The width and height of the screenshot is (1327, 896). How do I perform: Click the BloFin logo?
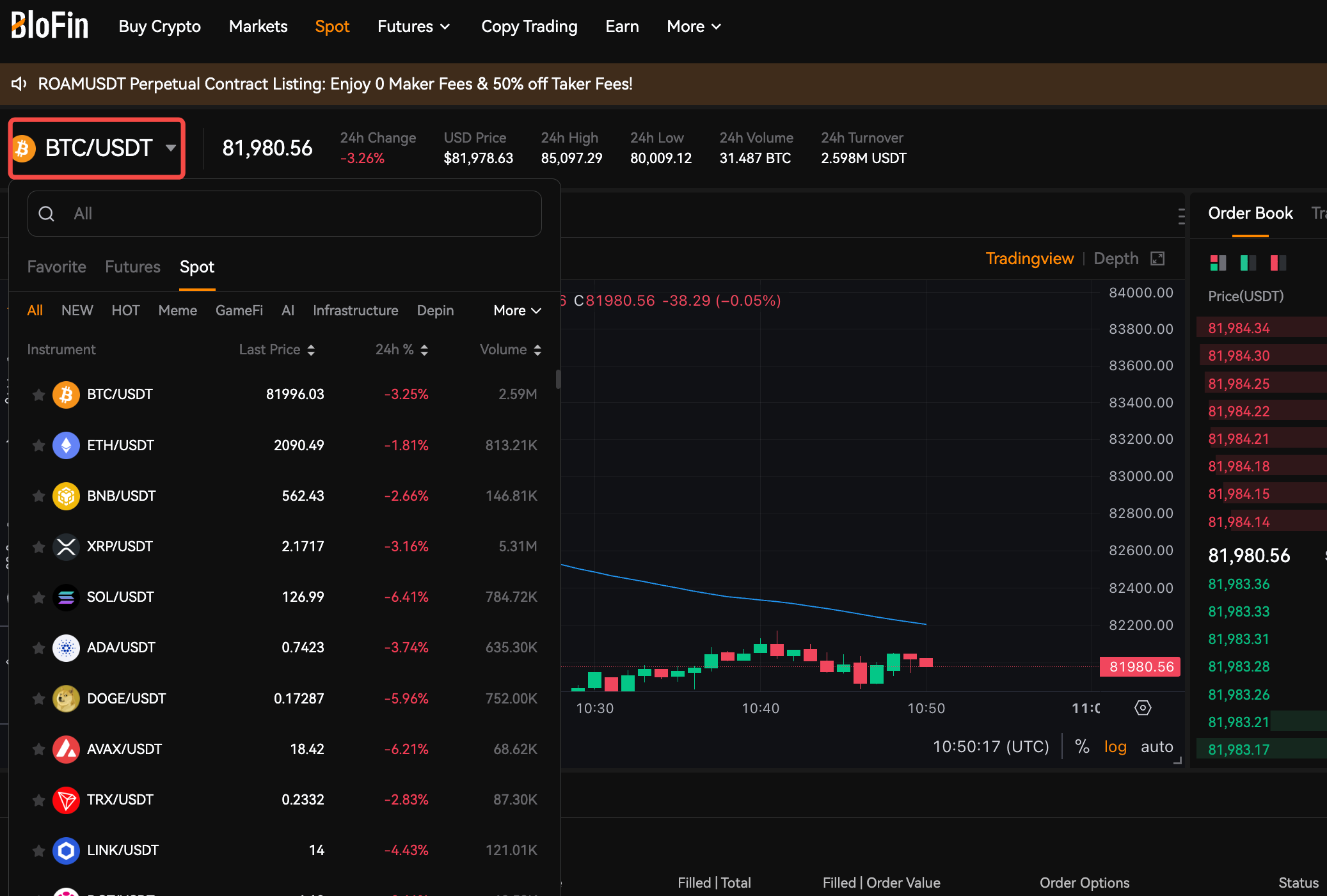(x=49, y=26)
